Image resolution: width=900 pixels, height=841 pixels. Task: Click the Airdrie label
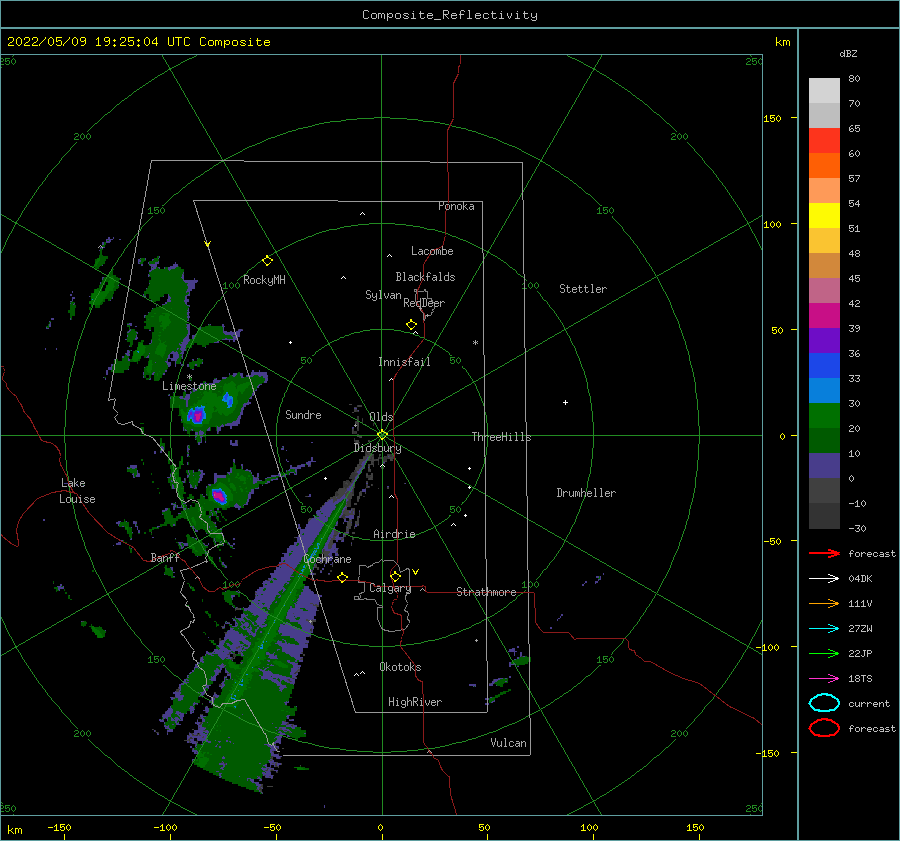point(394,534)
